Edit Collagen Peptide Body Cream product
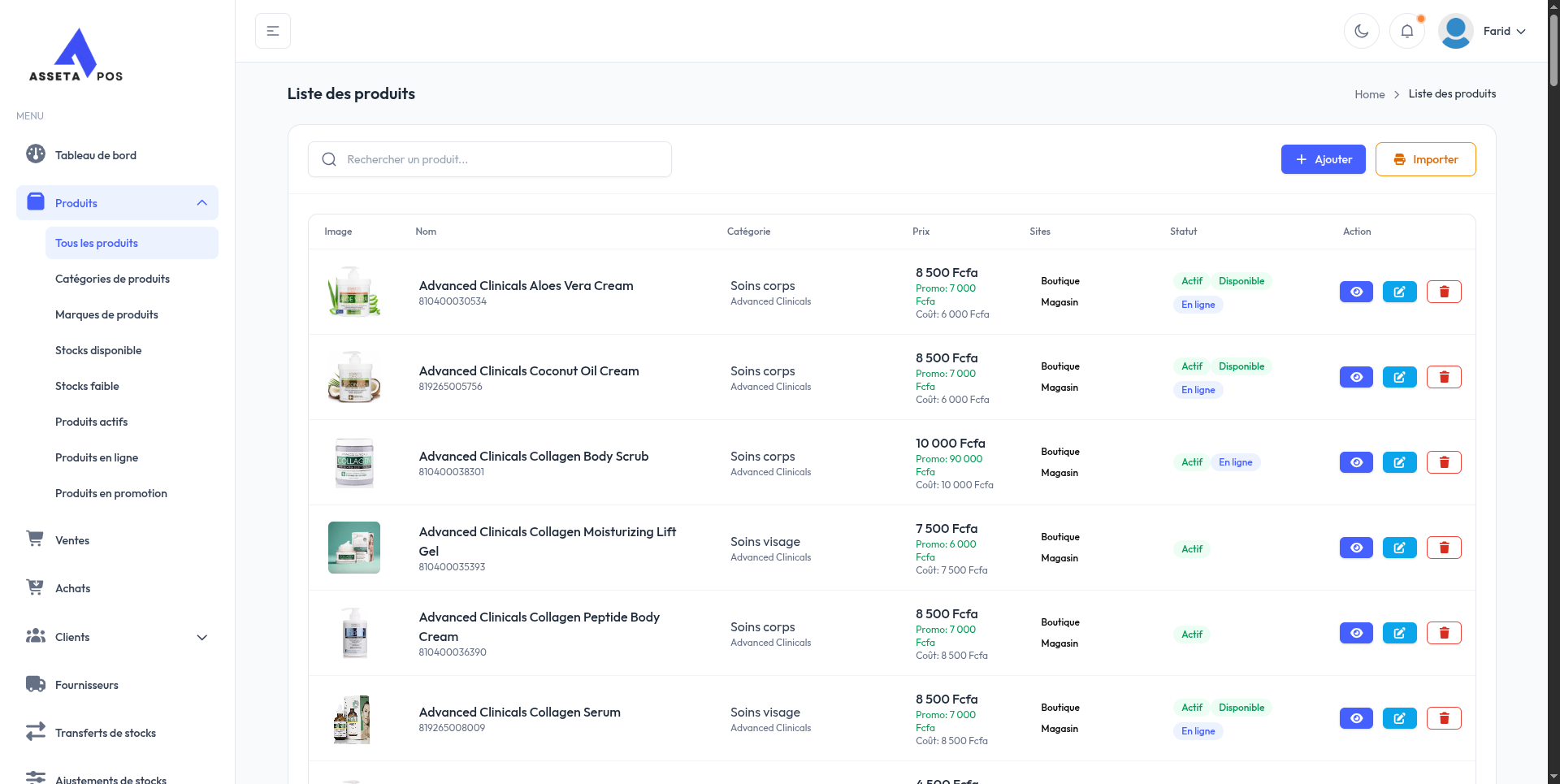1560x784 pixels. 1399,633
